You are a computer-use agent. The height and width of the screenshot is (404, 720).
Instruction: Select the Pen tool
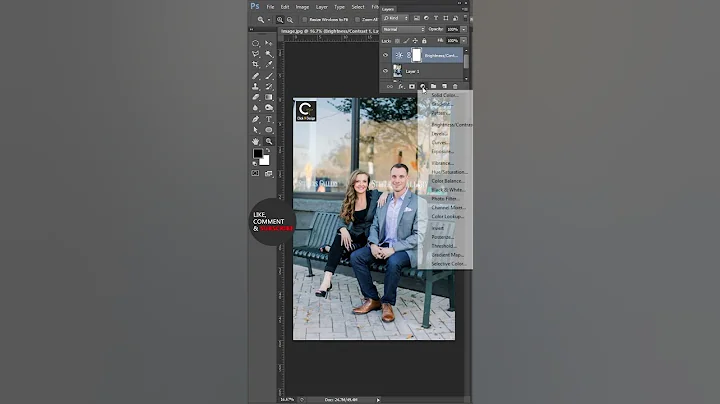tap(256, 119)
